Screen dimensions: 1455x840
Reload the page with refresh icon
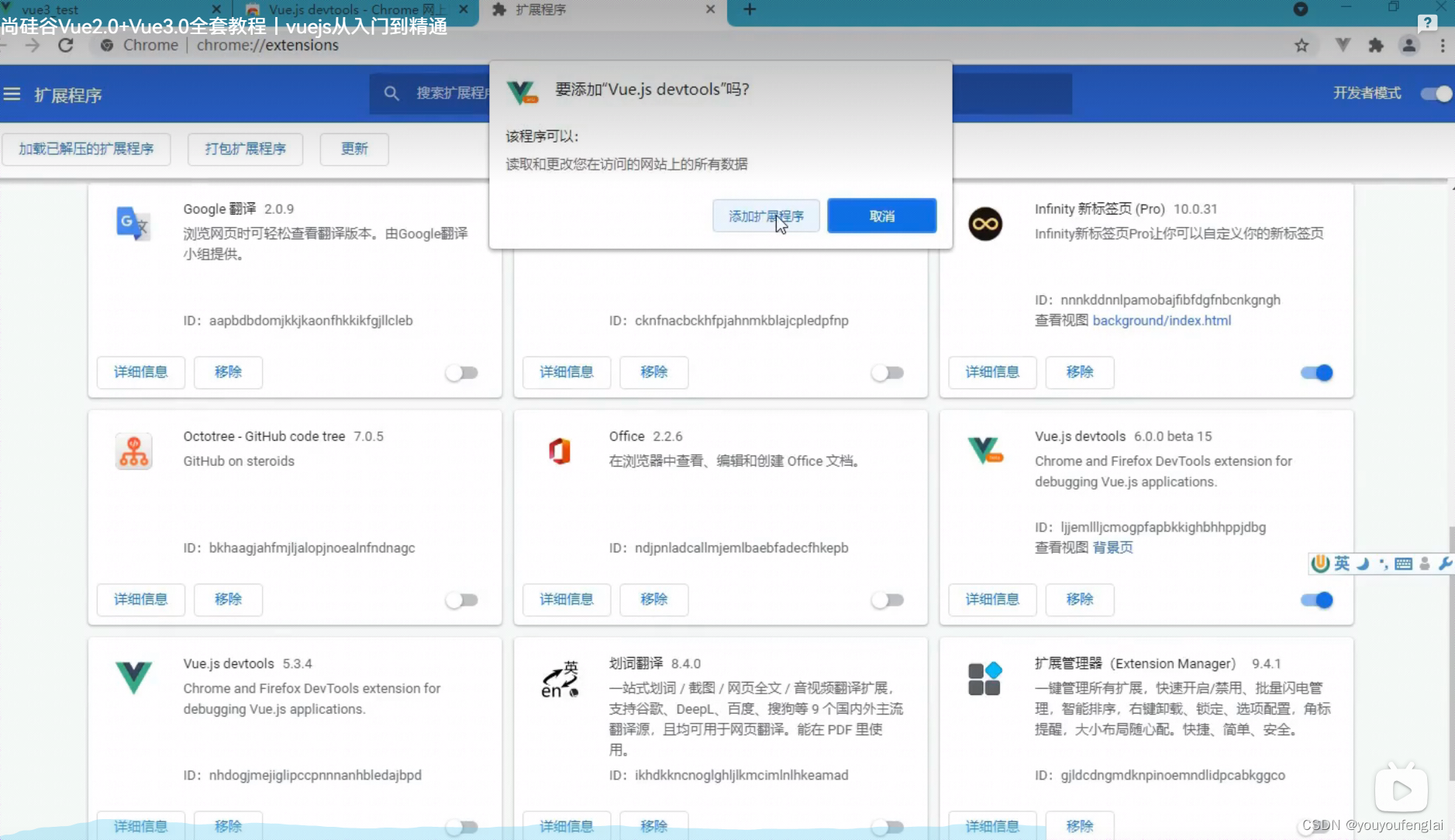click(x=66, y=45)
